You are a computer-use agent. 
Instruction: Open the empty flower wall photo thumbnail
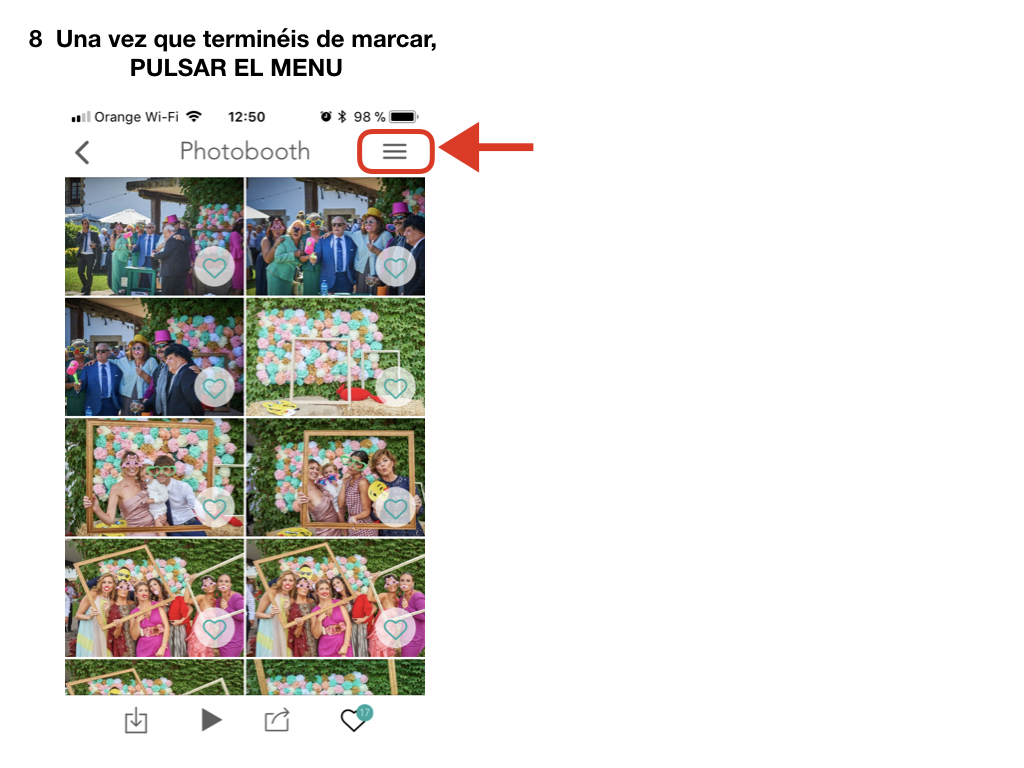pos(335,357)
